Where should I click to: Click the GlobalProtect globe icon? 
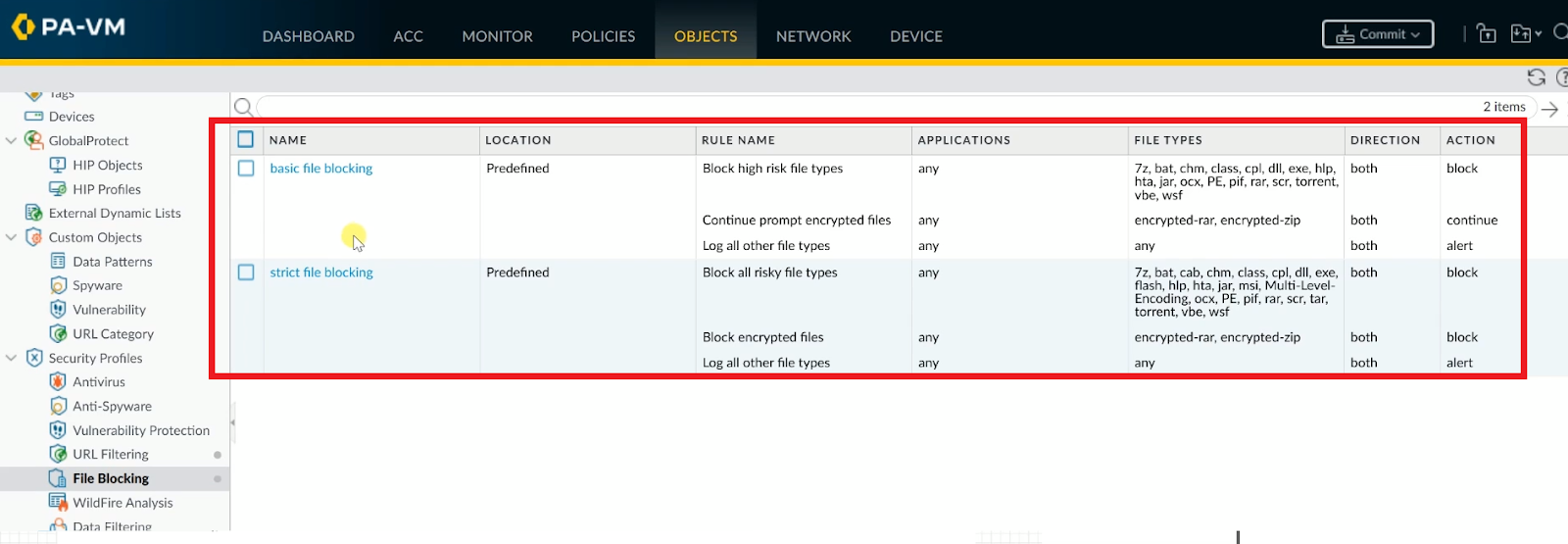33,140
